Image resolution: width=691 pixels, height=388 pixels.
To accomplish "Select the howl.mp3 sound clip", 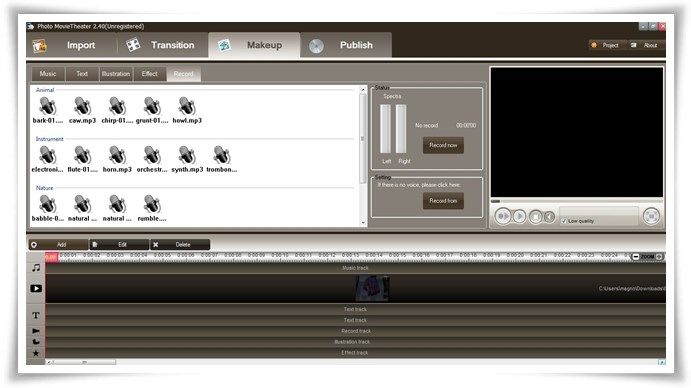I will tap(187, 110).
